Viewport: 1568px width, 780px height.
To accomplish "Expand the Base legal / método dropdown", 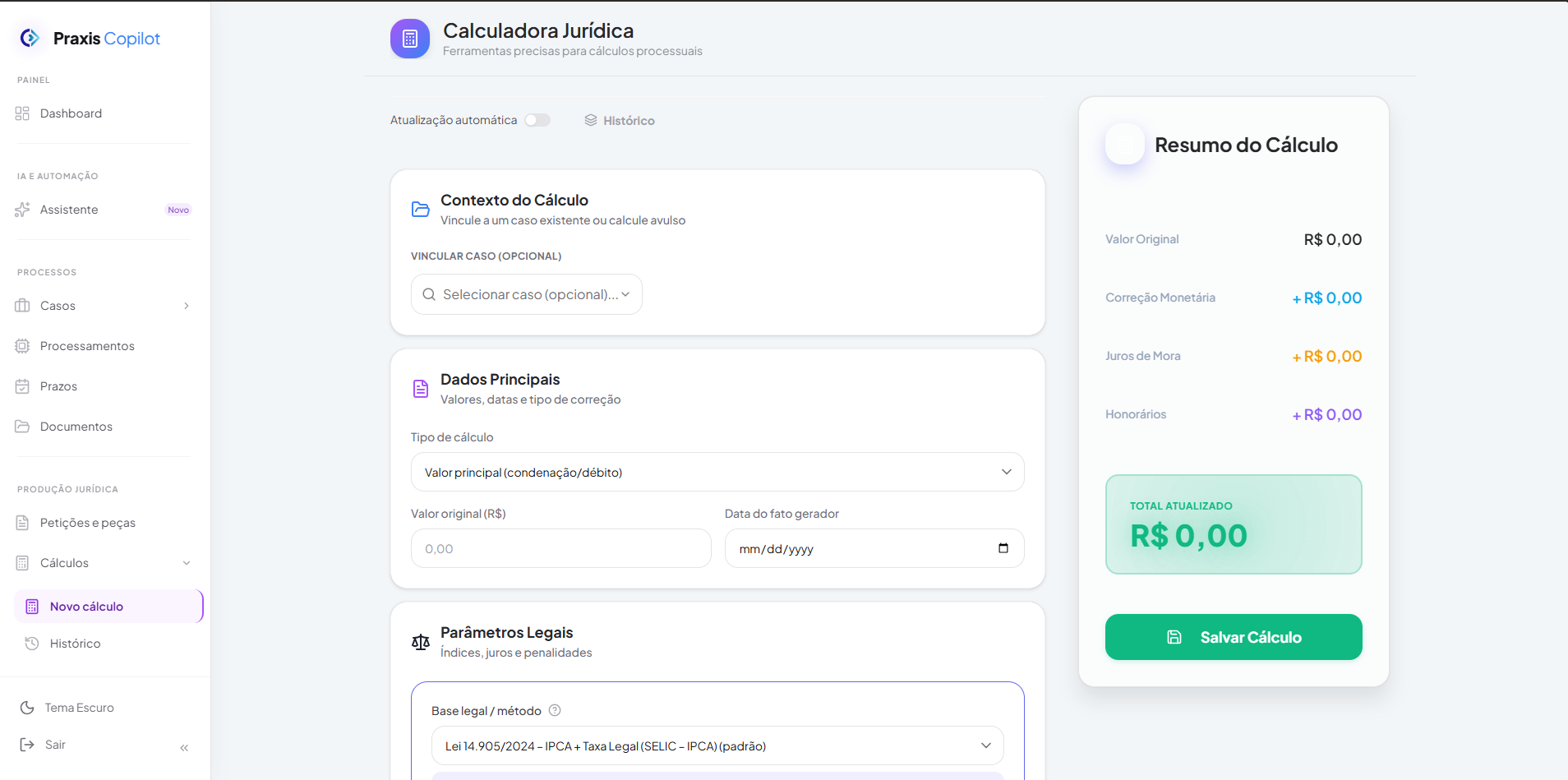I will [717, 745].
